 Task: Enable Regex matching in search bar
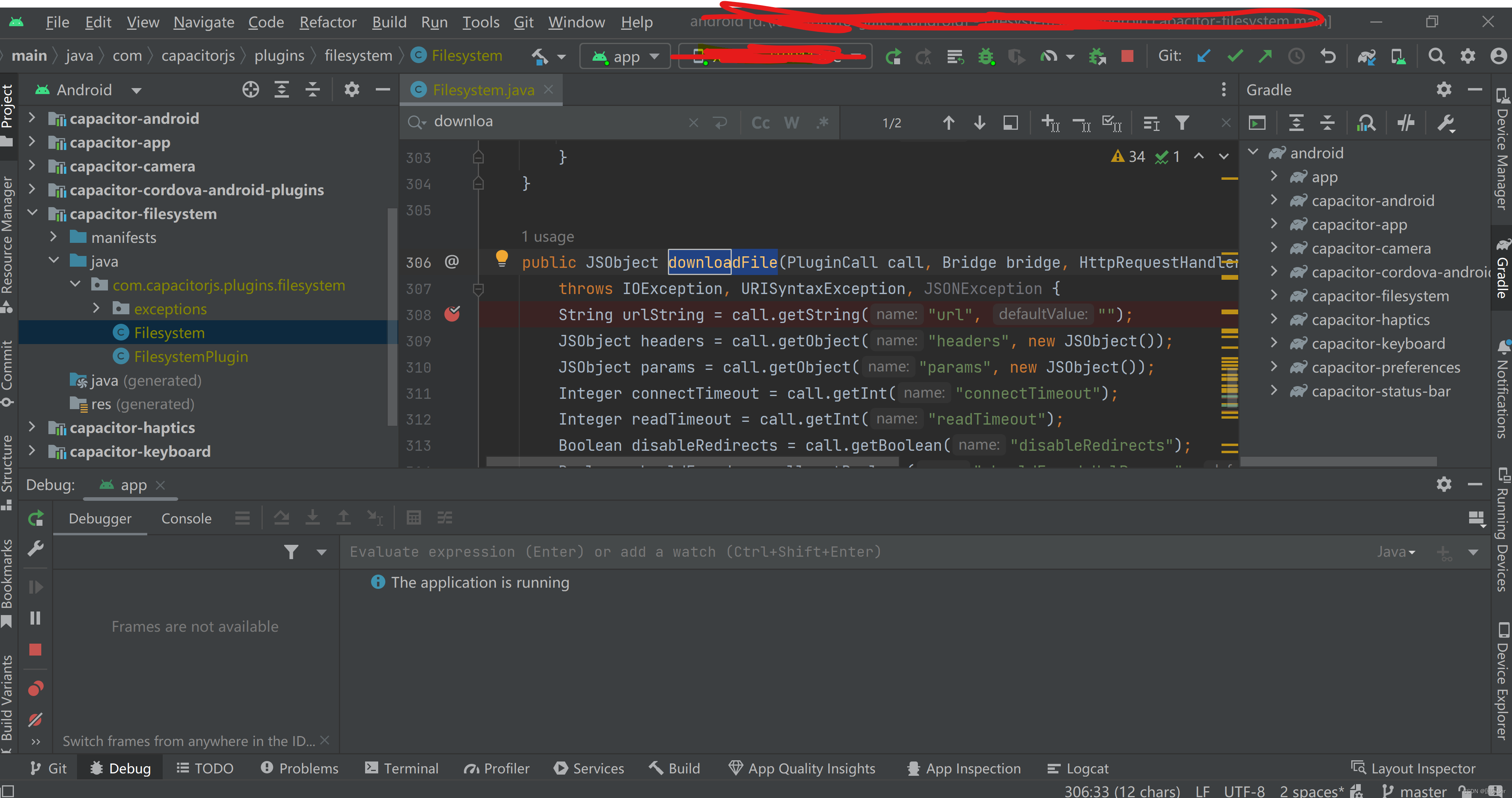[x=822, y=122]
